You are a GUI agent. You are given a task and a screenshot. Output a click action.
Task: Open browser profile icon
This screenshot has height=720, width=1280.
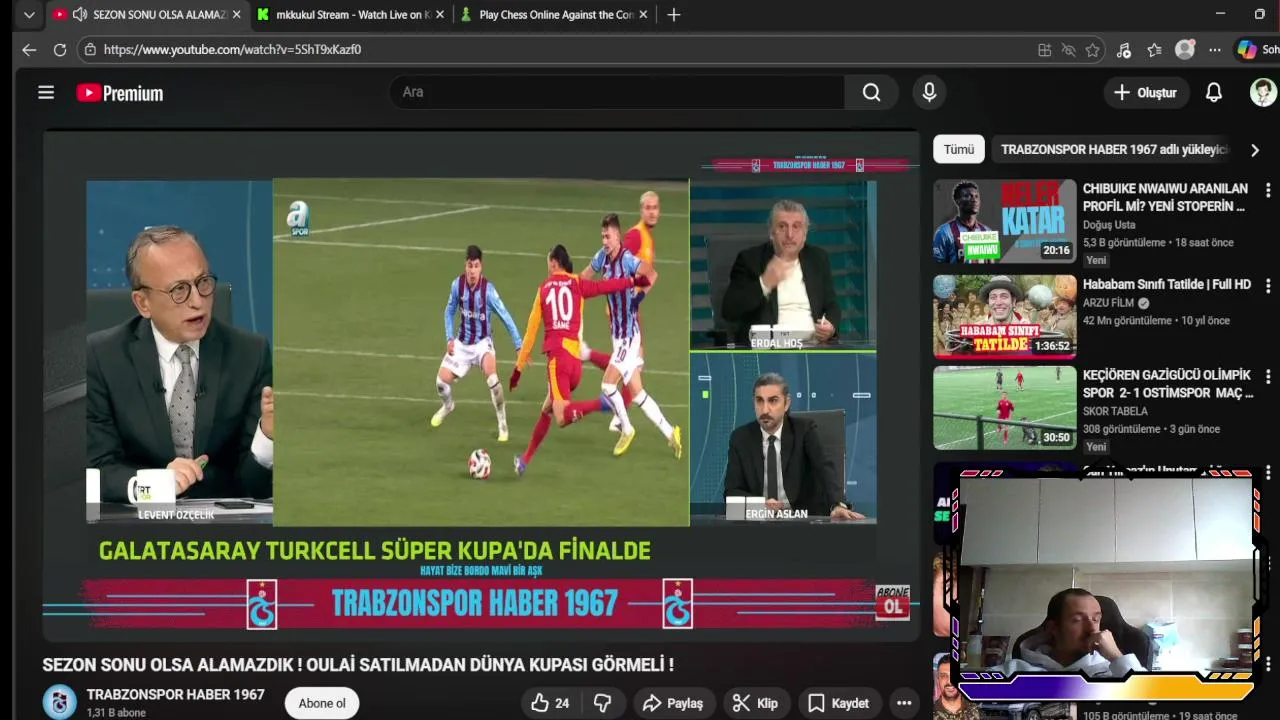1185,49
